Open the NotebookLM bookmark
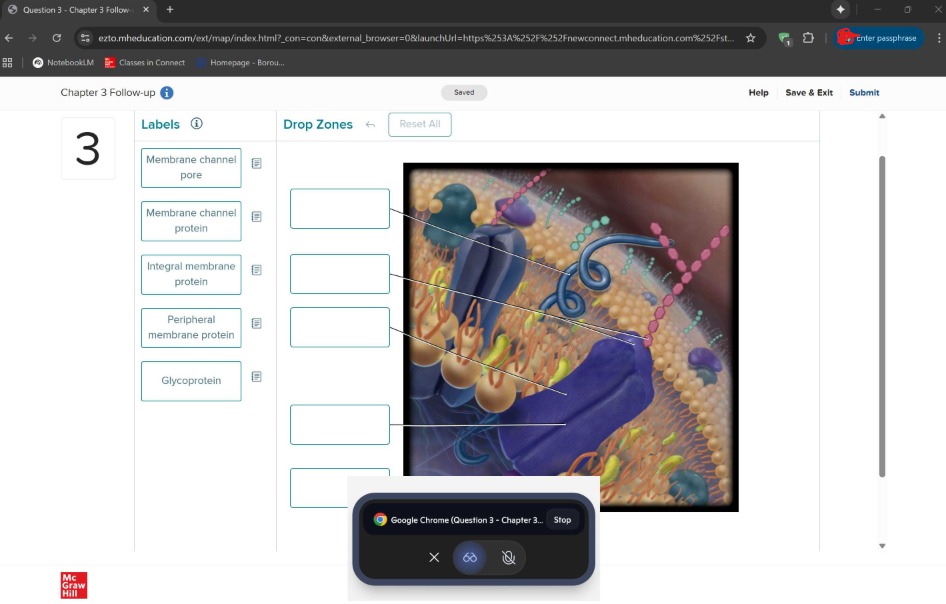Viewport: 946px width, 604px height. 63,63
